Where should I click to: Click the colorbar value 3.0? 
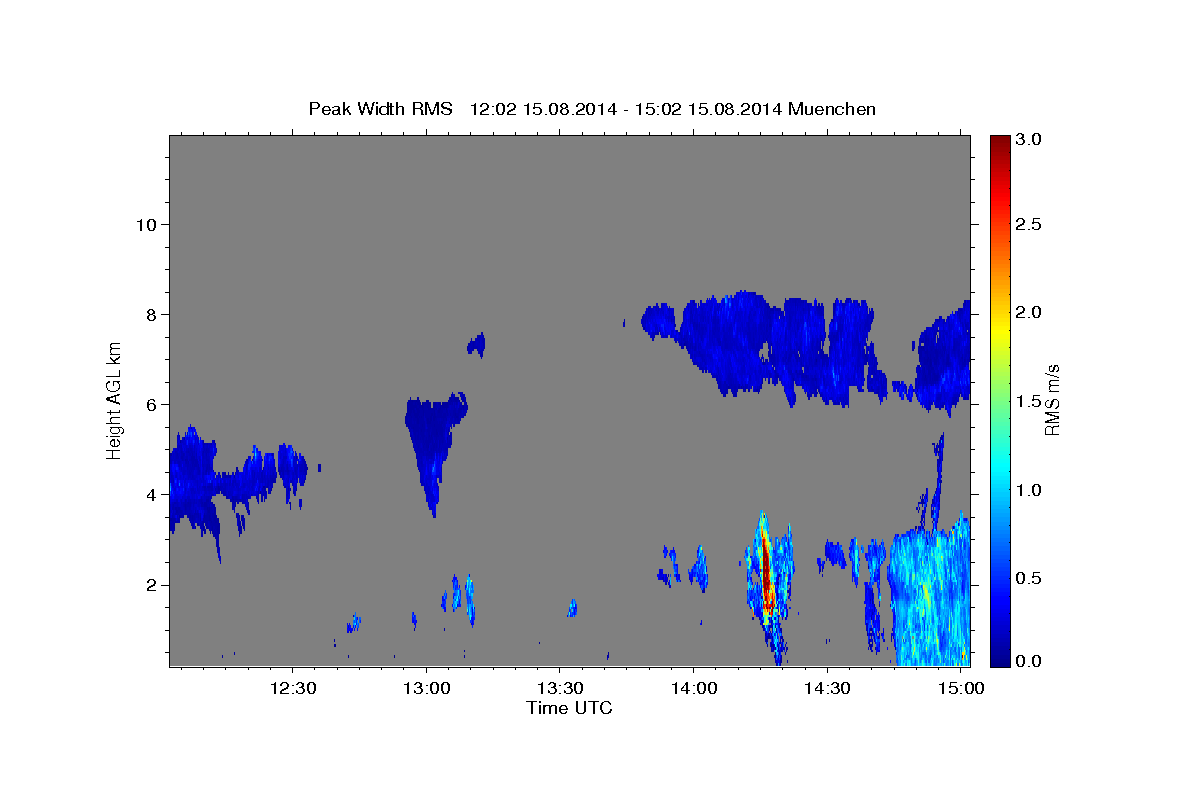coord(1028,140)
